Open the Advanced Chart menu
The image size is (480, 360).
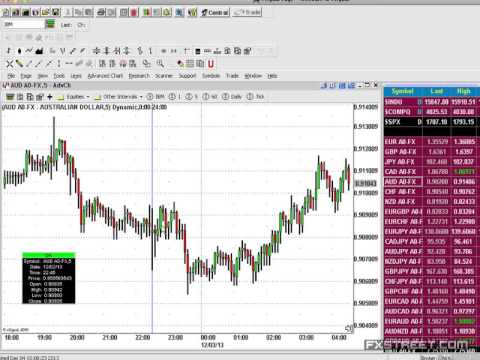[x=105, y=76]
